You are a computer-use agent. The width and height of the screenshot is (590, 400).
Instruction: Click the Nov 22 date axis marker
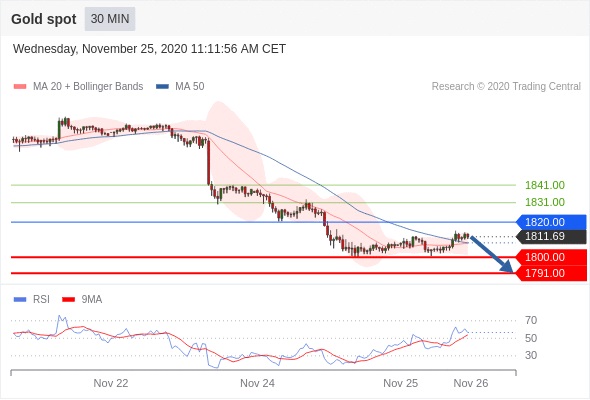tap(111, 383)
